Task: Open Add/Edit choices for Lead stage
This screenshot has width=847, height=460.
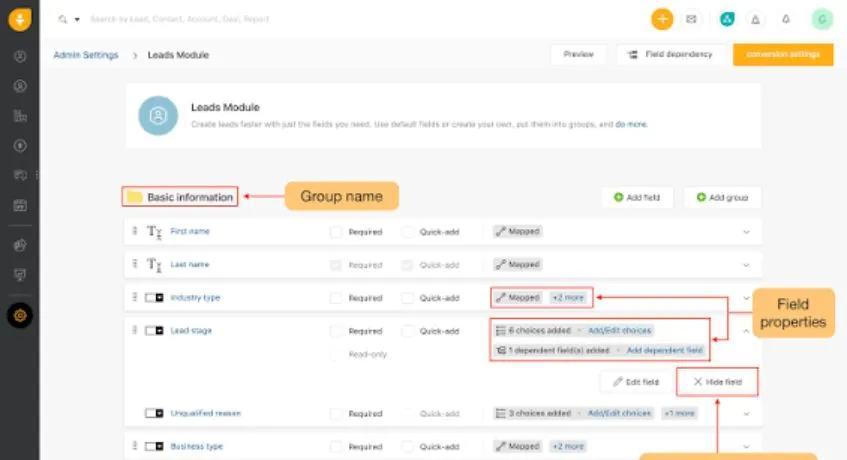Action: (620, 330)
